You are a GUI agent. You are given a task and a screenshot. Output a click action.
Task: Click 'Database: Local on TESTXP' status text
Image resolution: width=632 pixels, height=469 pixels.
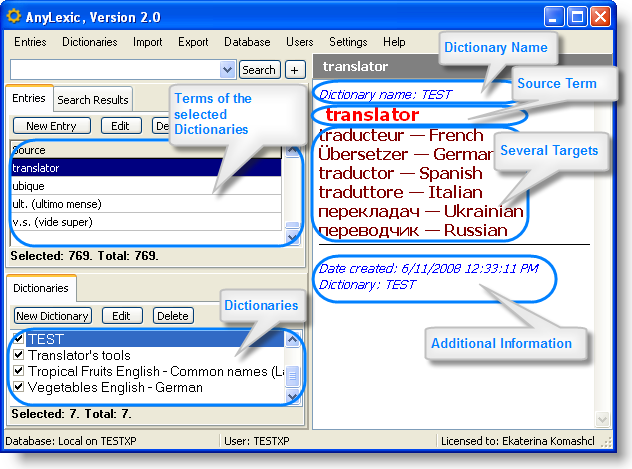tap(71, 441)
